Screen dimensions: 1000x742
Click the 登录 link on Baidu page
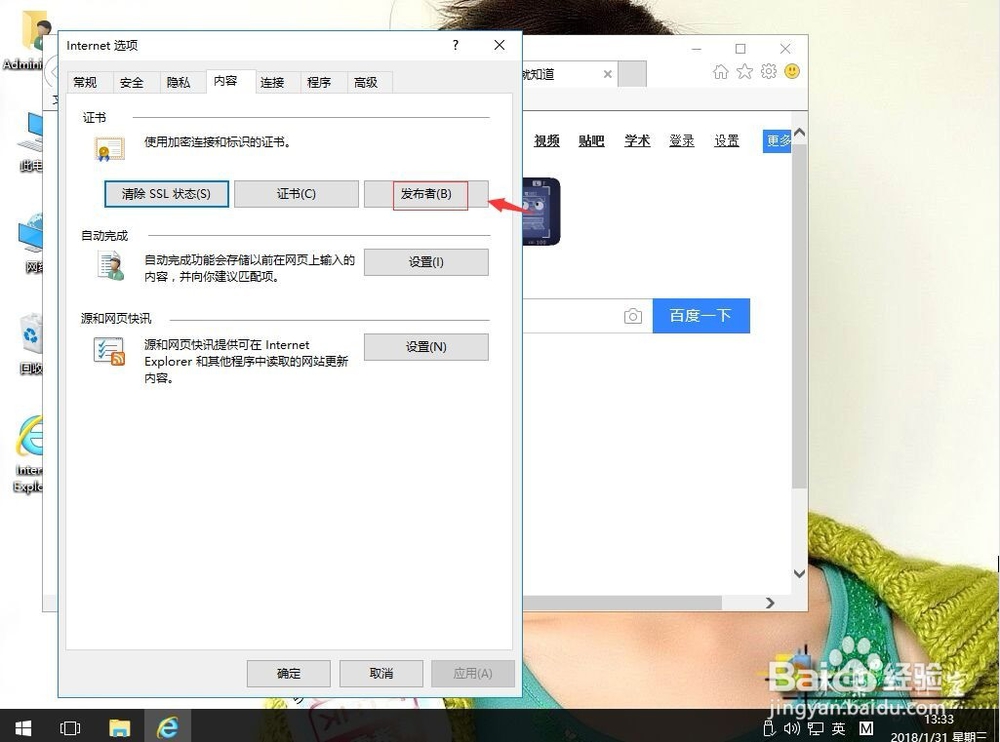click(682, 141)
